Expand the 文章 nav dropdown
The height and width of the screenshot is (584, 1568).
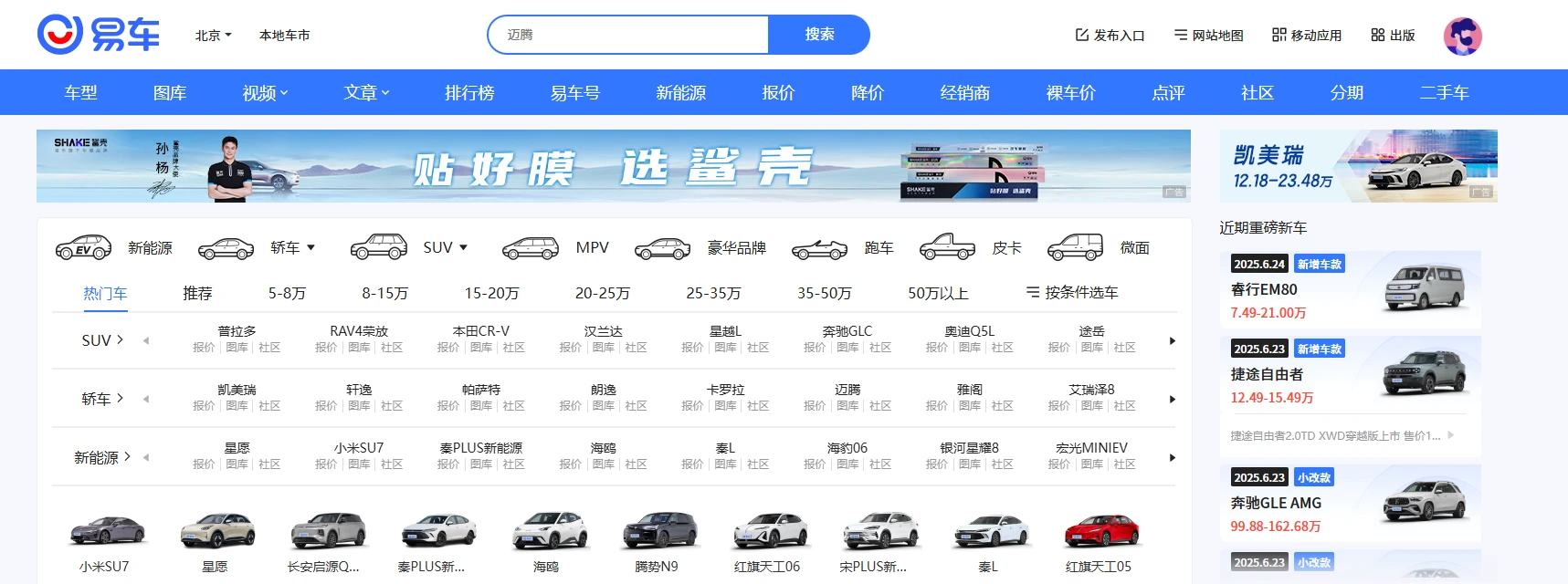385,92
